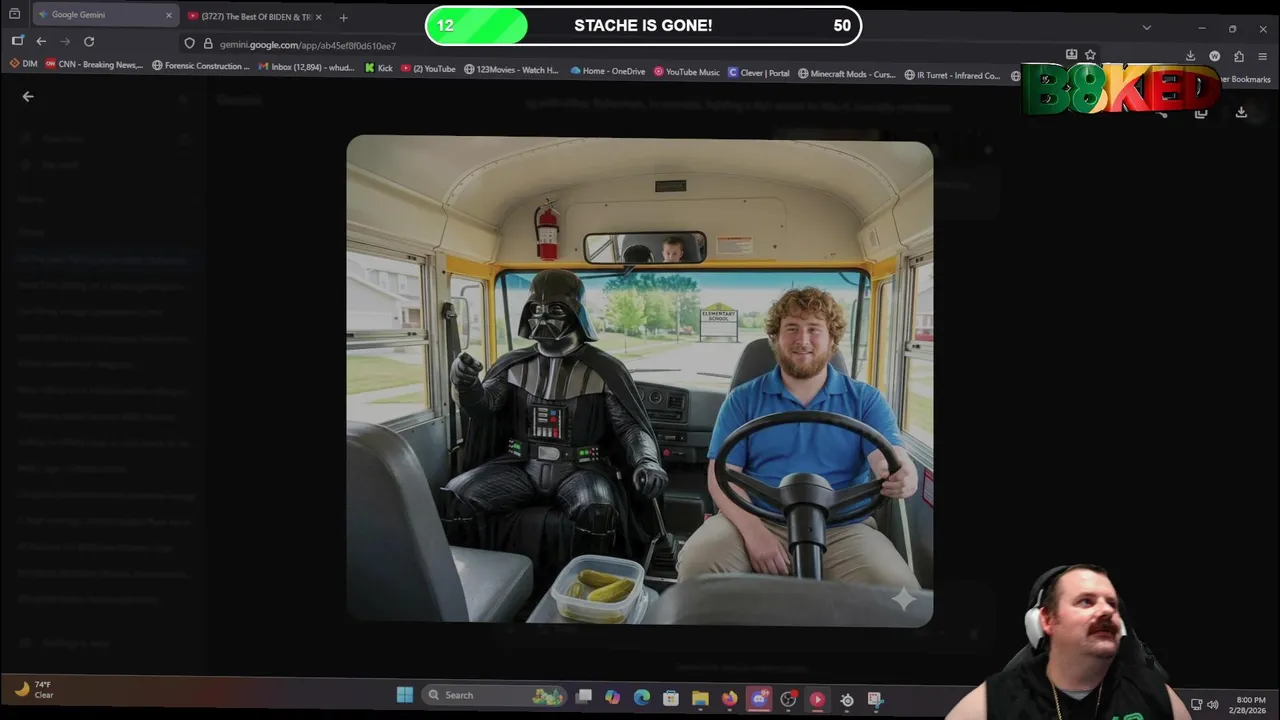Click the browser back arrow
This screenshot has height=720, width=1280.
tap(41, 41)
